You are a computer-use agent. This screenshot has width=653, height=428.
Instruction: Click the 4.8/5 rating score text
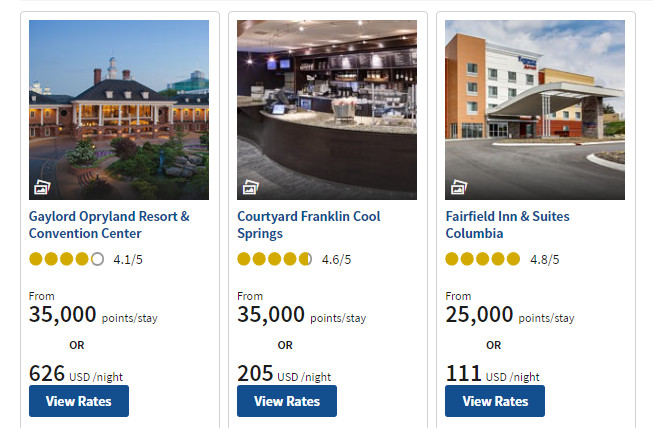[x=544, y=260]
